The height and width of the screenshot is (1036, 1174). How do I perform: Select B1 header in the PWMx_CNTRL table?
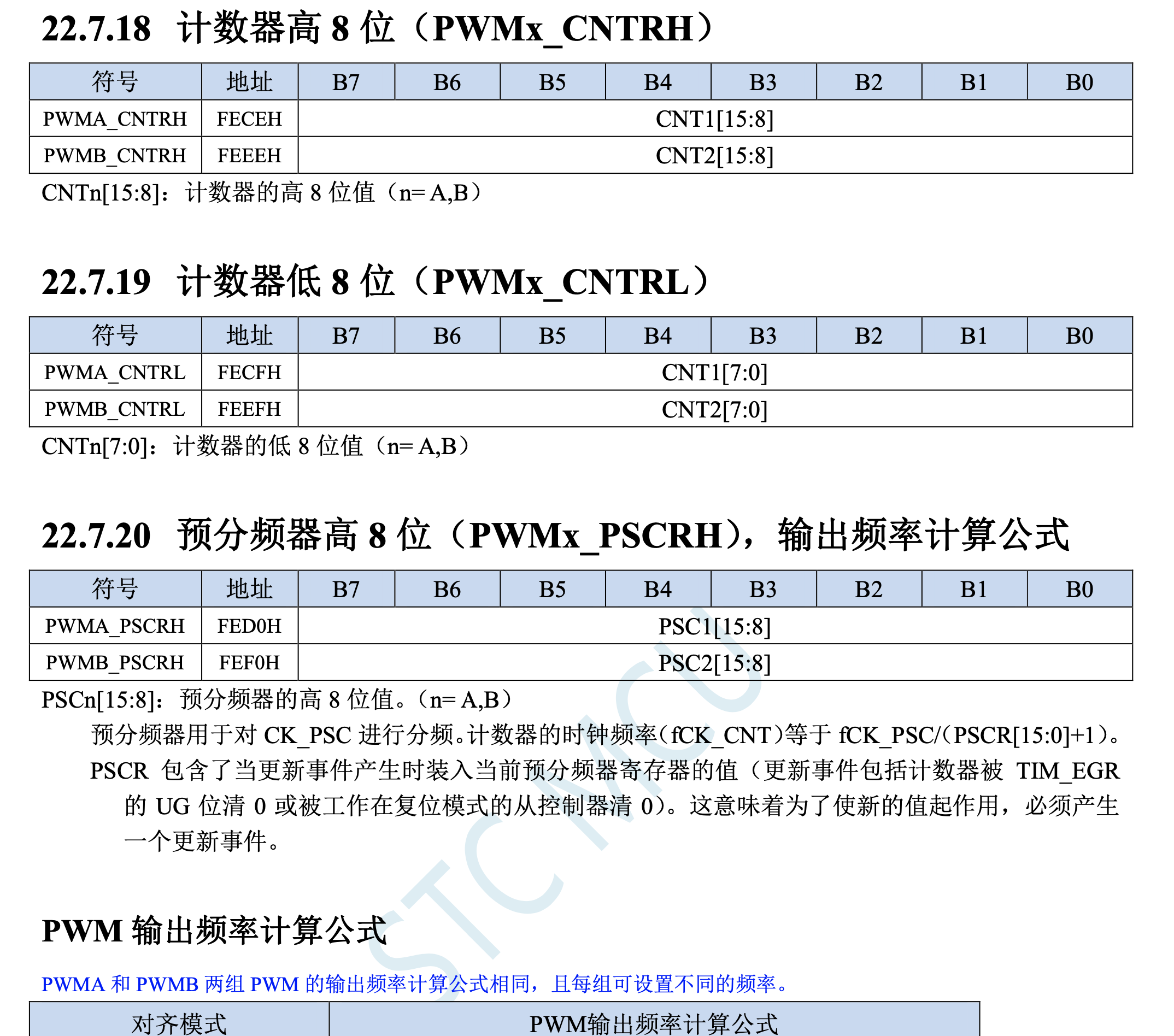click(x=974, y=335)
